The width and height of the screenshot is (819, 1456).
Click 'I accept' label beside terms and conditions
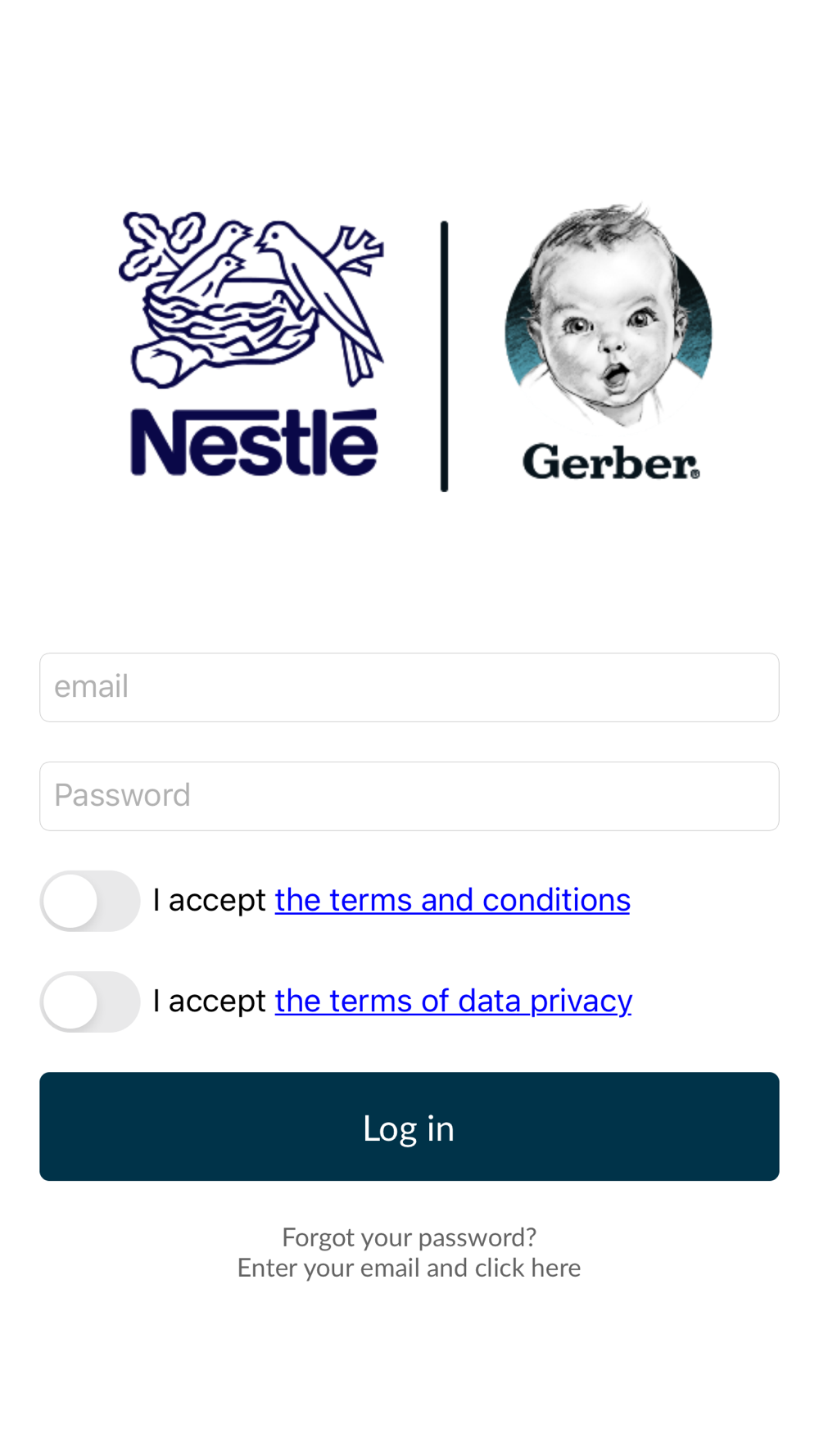[x=210, y=900]
